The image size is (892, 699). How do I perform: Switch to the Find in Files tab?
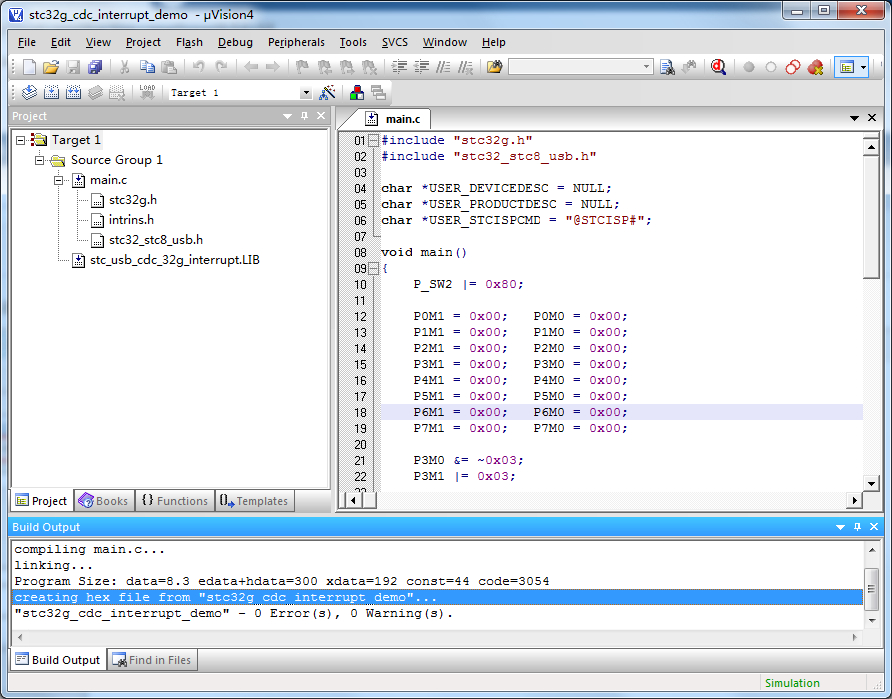tap(152, 660)
